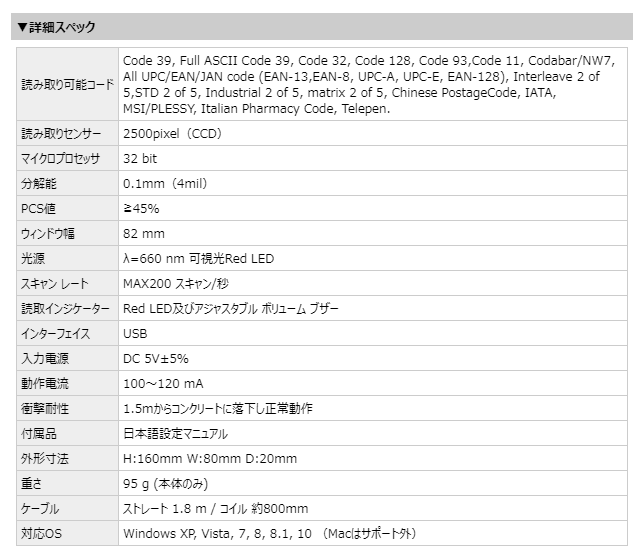Click the DC 5V±5% power value

pyautogui.click(x=156, y=359)
